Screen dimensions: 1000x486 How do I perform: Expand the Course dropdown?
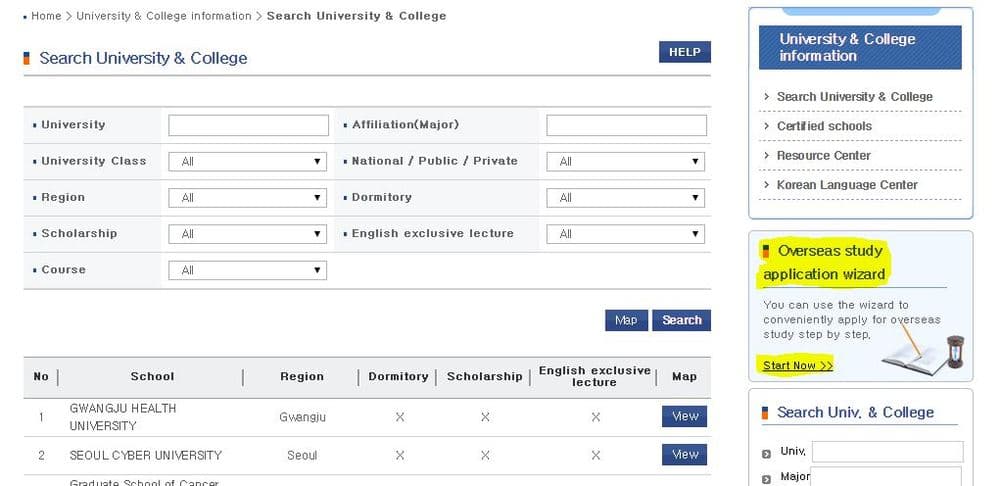[247, 270]
